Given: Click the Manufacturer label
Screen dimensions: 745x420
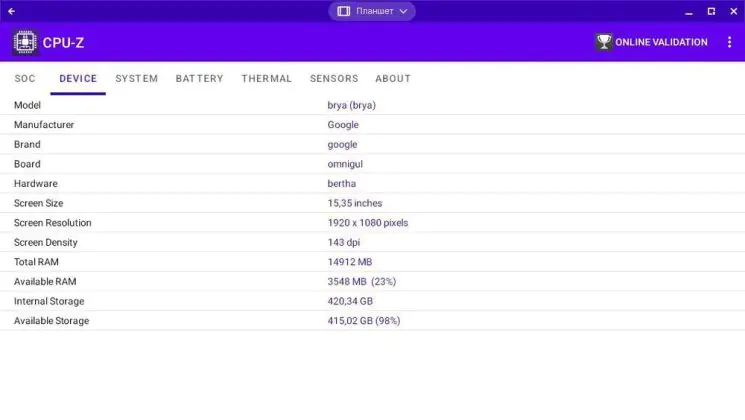Looking at the screenshot, I should pos(44,124).
